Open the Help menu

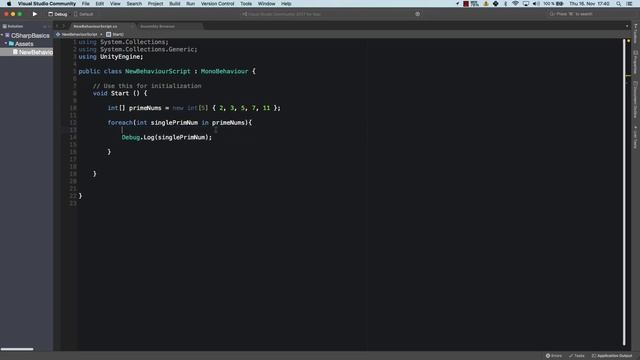click(286, 4)
